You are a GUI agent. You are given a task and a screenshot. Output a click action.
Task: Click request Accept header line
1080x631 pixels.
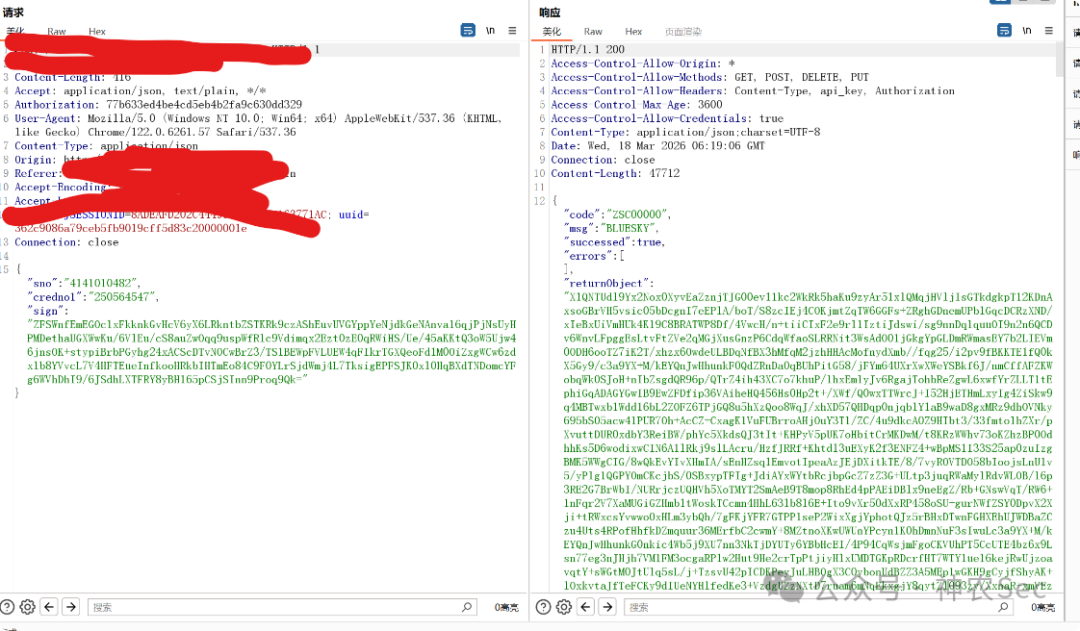click(140, 91)
